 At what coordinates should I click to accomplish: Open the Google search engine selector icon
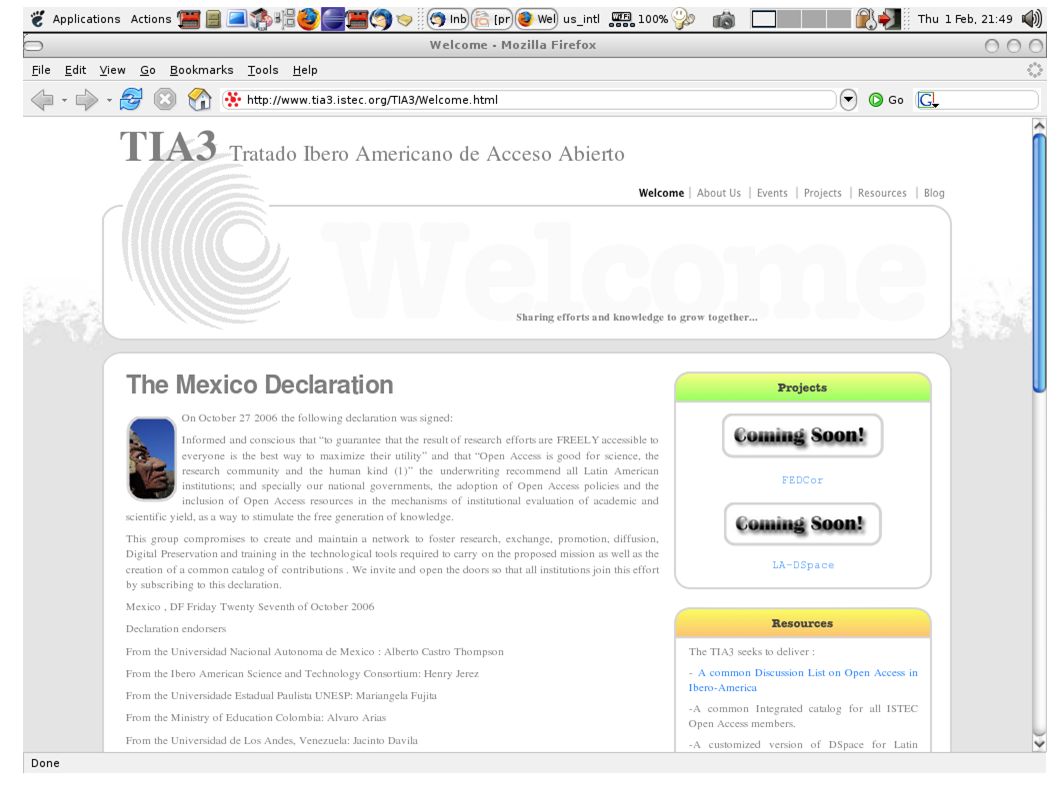point(928,100)
